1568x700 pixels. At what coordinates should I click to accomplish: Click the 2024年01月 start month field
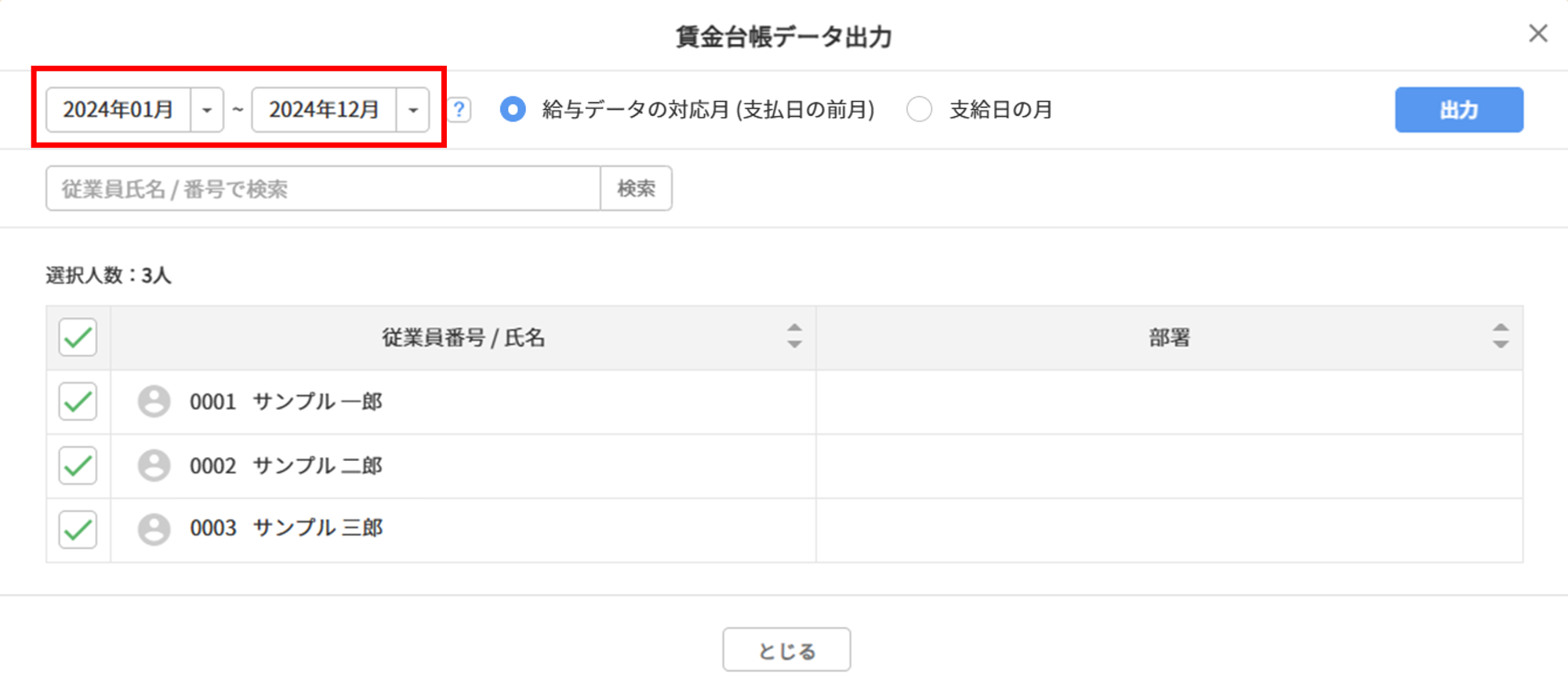(x=118, y=110)
